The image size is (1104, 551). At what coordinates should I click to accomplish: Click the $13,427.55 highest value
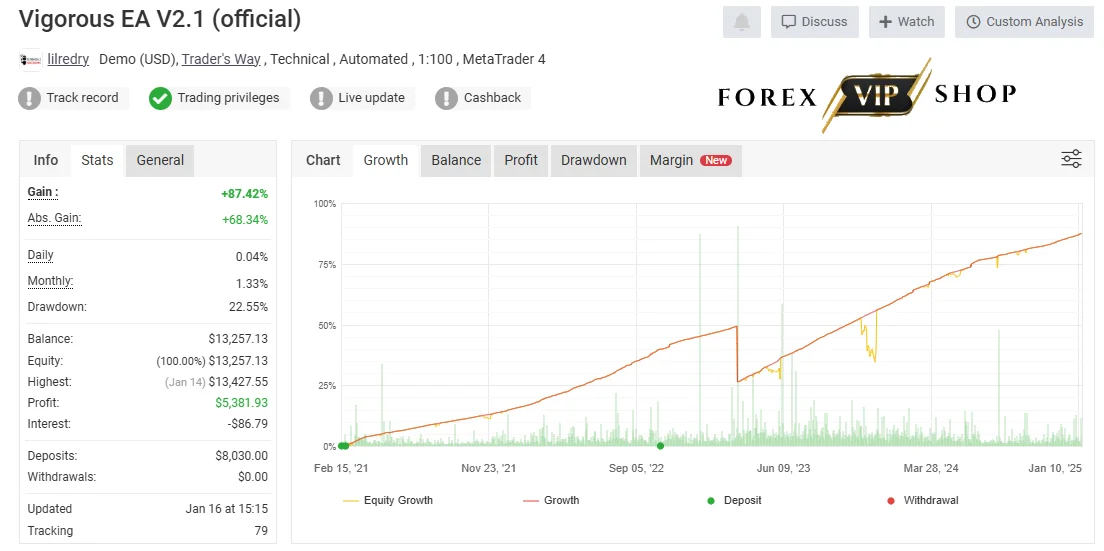[x=238, y=381]
